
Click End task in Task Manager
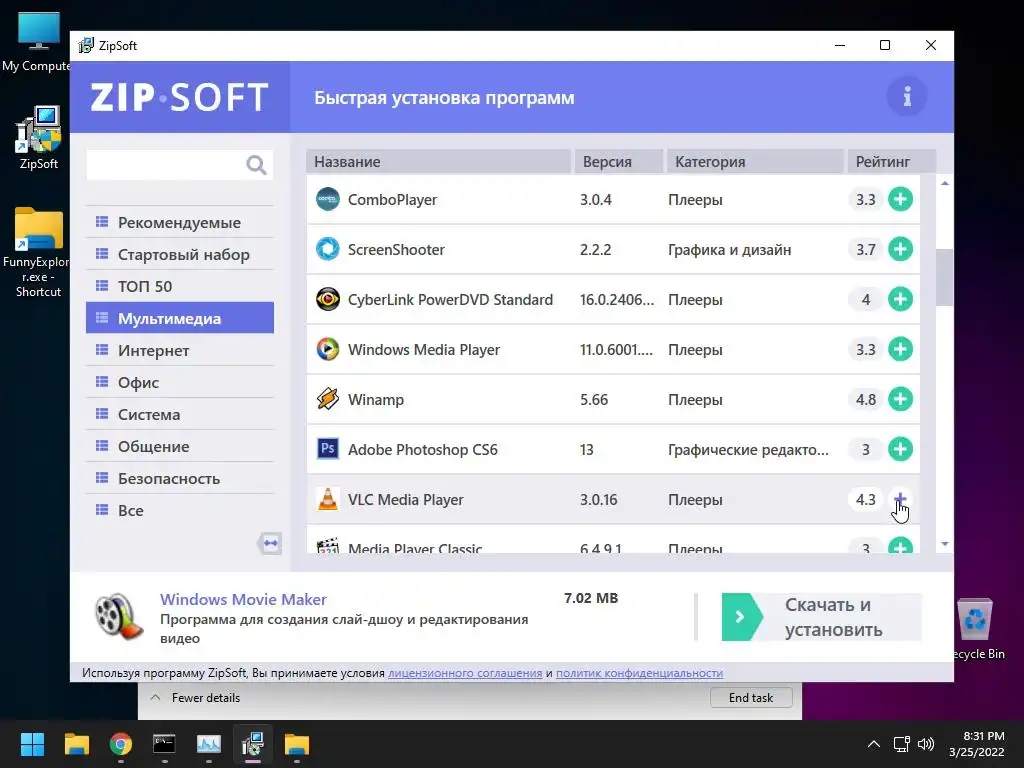(751, 697)
